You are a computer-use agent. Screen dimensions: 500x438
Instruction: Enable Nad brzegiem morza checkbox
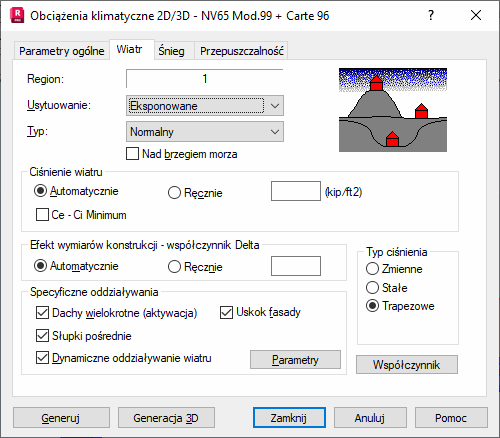click(x=132, y=154)
